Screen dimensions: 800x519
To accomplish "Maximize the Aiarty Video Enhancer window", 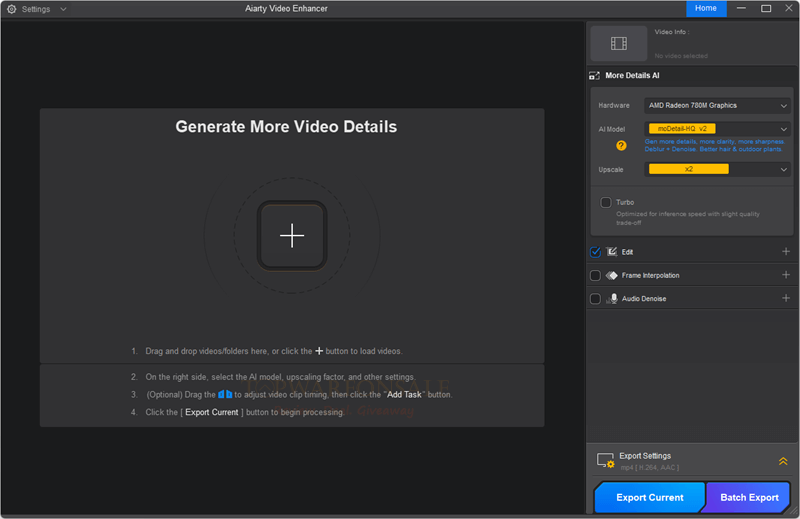I will pyautogui.click(x=766, y=8).
